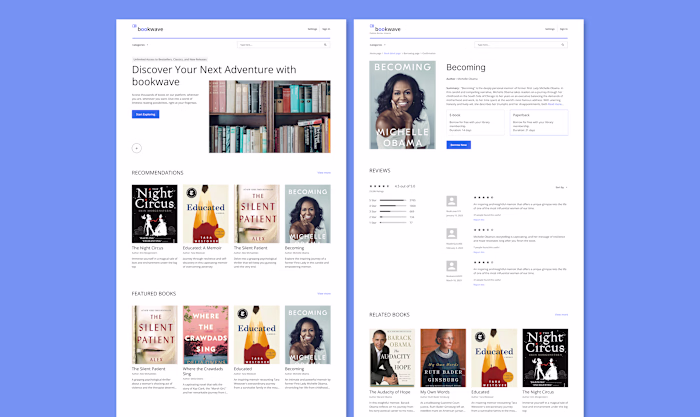Click first reviewer's avatar icon

(x=452, y=201)
